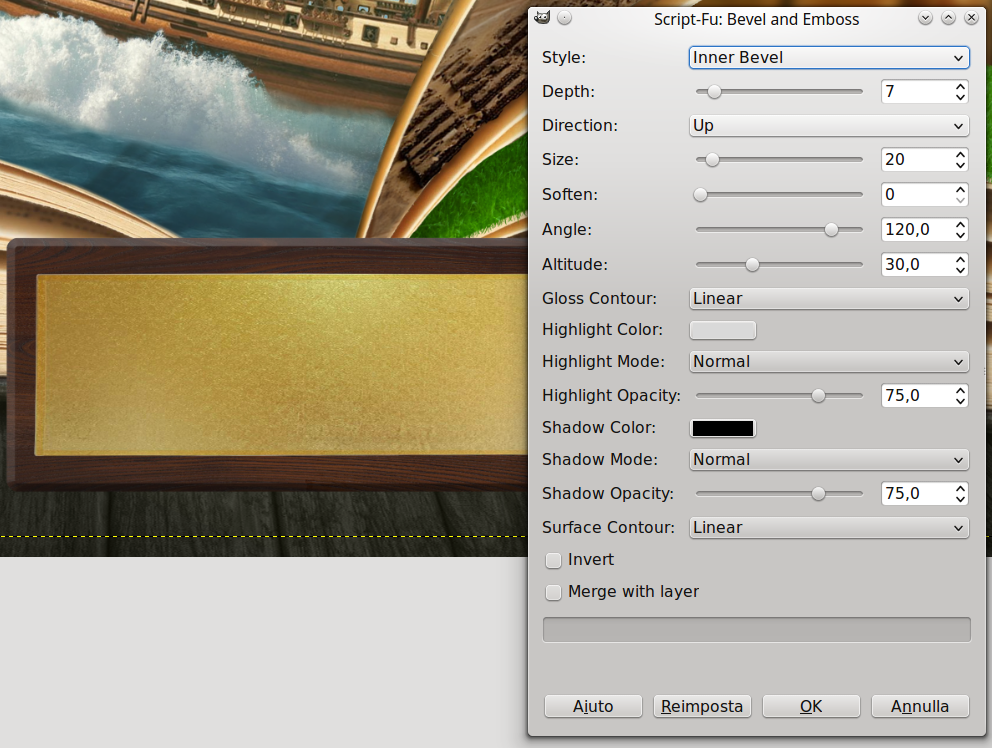
Task: Decrease Size with the down stepper arrow
Action: tap(960, 165)
